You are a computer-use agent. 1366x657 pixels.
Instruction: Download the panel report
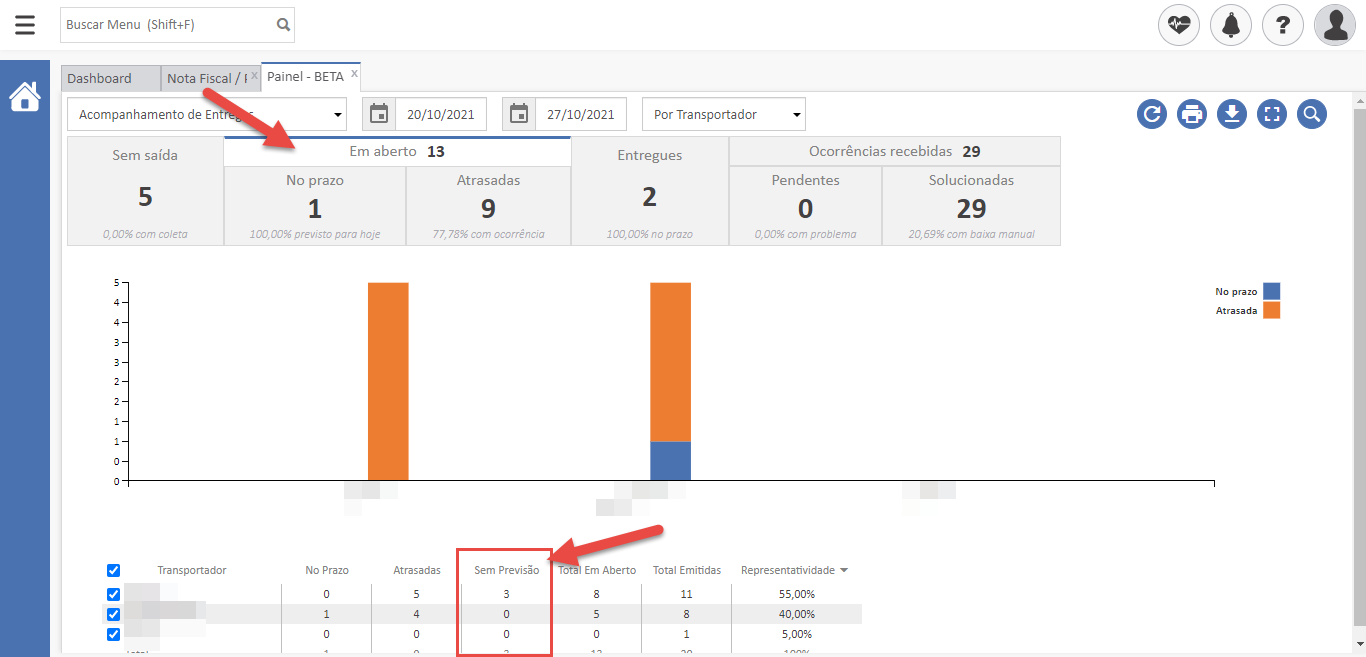[x=1232, y=114]
